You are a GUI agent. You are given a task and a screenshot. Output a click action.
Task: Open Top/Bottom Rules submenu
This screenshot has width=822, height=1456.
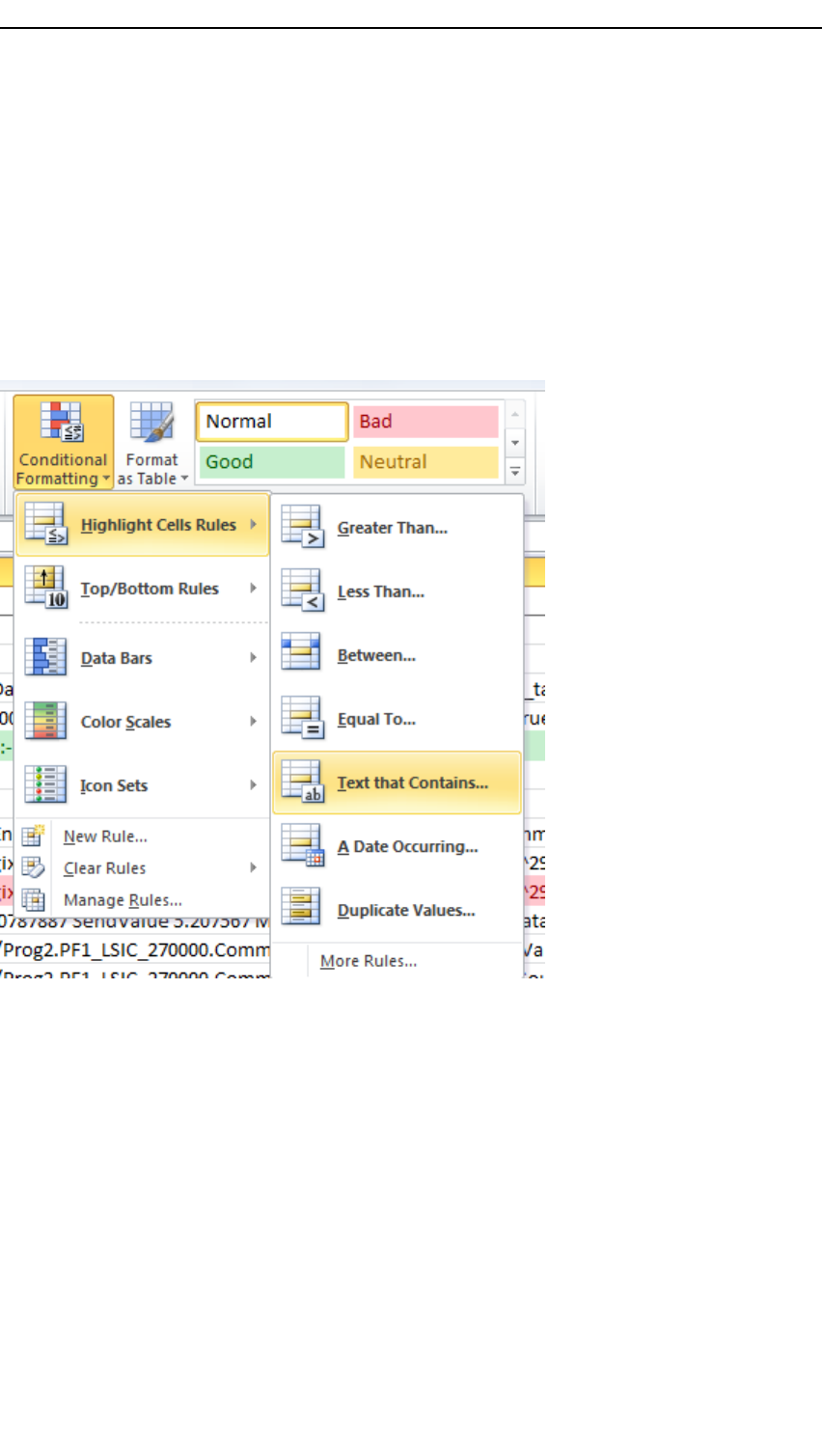(142, 589)
